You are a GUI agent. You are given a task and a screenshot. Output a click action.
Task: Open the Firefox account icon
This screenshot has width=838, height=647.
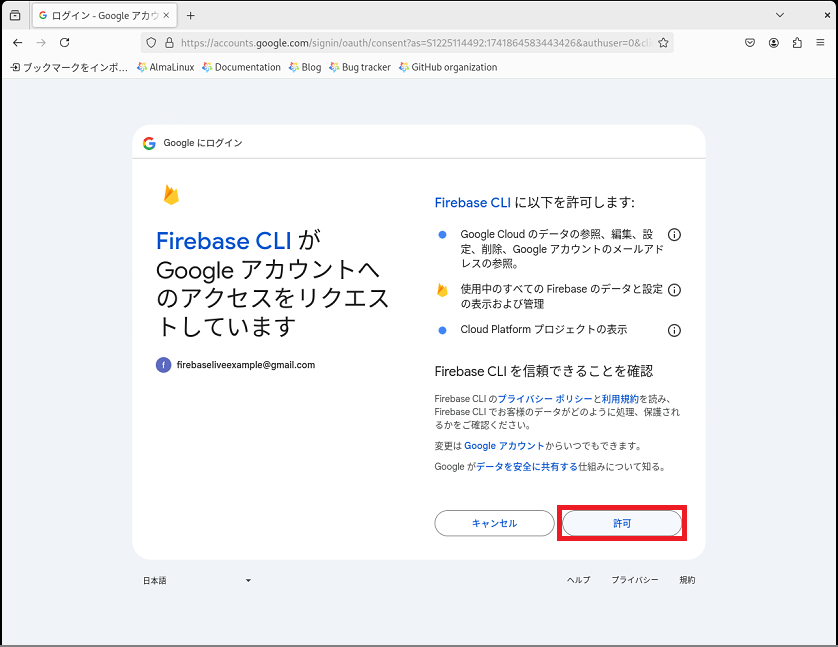point(774,43)
